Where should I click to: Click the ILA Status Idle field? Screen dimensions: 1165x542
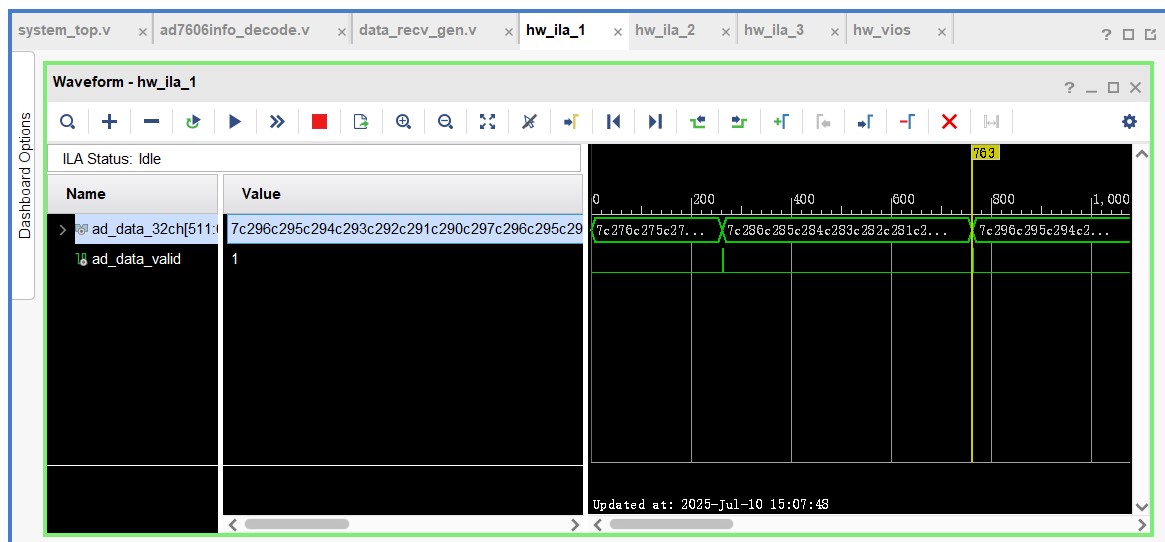coord(313,158)
